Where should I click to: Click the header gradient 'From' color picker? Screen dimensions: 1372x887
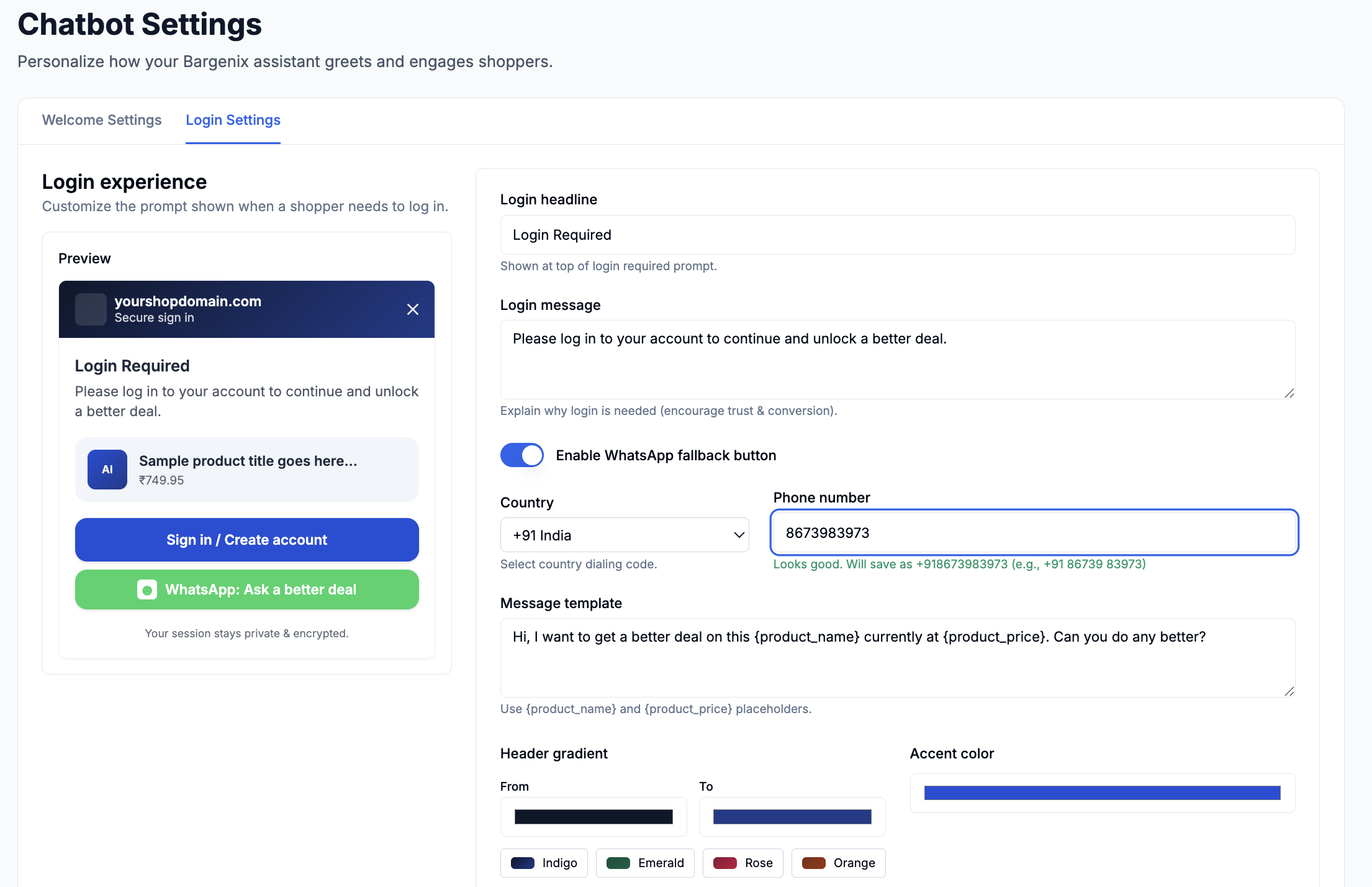point(593,816)
